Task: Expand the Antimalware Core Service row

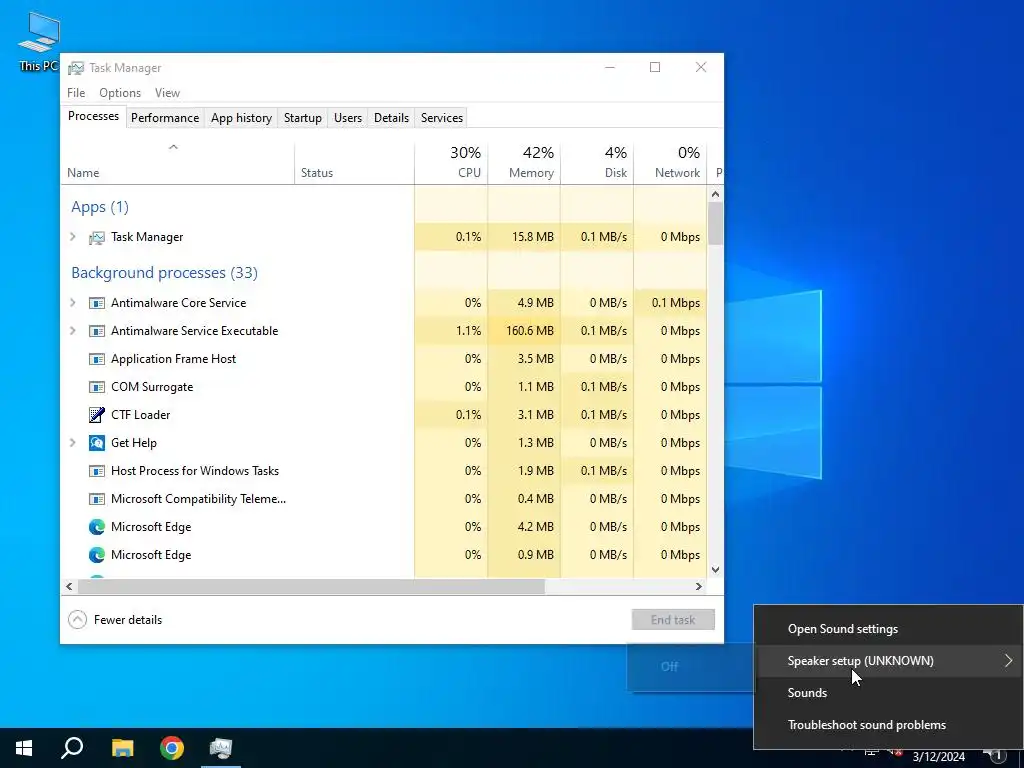Action: point(72,303)
